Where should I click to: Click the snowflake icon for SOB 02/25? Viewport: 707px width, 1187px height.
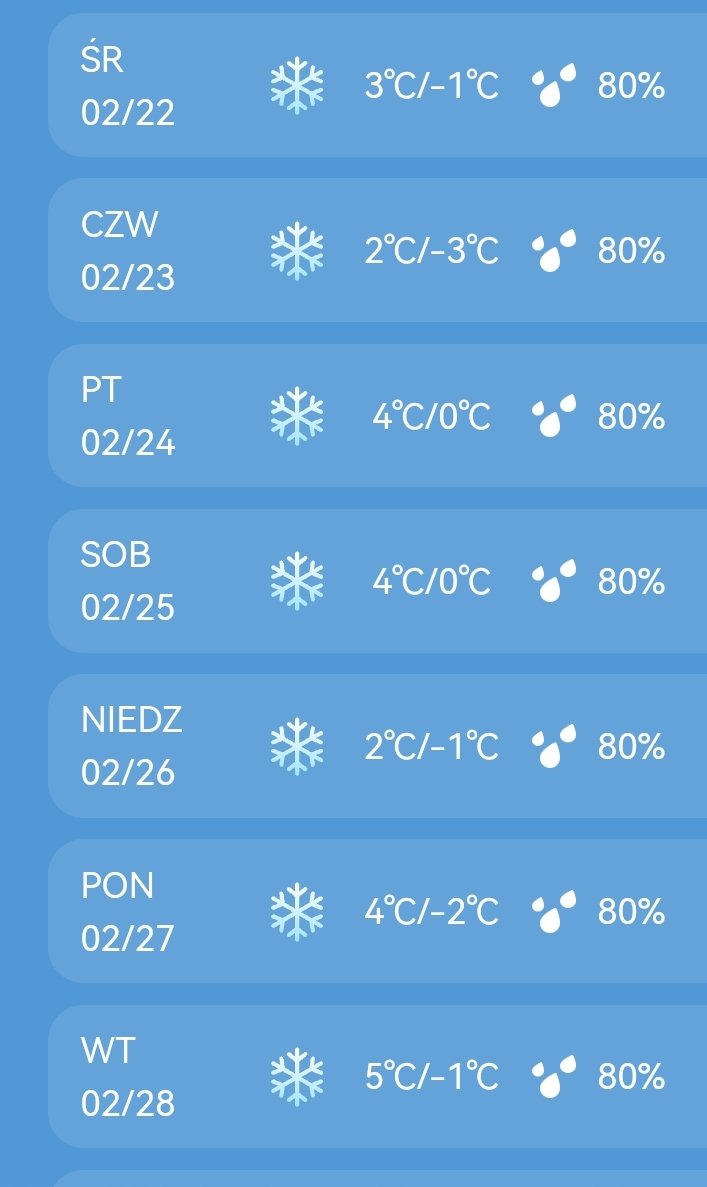(x=297, y=581)
